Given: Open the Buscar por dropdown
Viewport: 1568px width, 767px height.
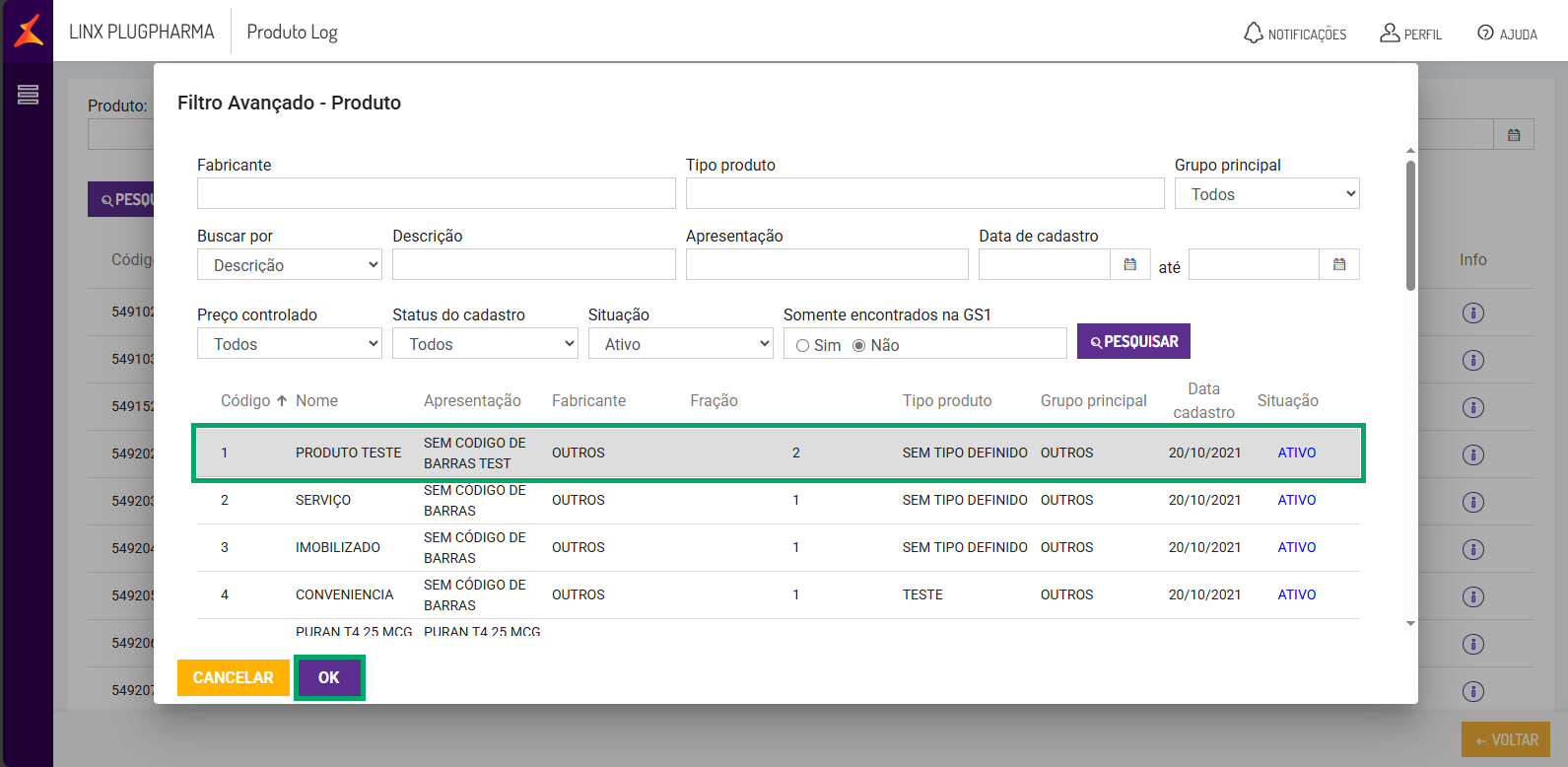Looking at the screenshot, I should 290,265.
